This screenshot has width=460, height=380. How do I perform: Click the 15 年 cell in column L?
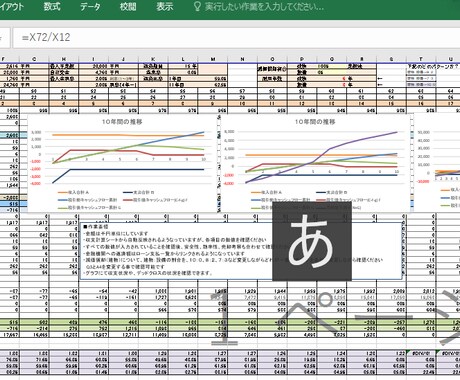[183, 66]
